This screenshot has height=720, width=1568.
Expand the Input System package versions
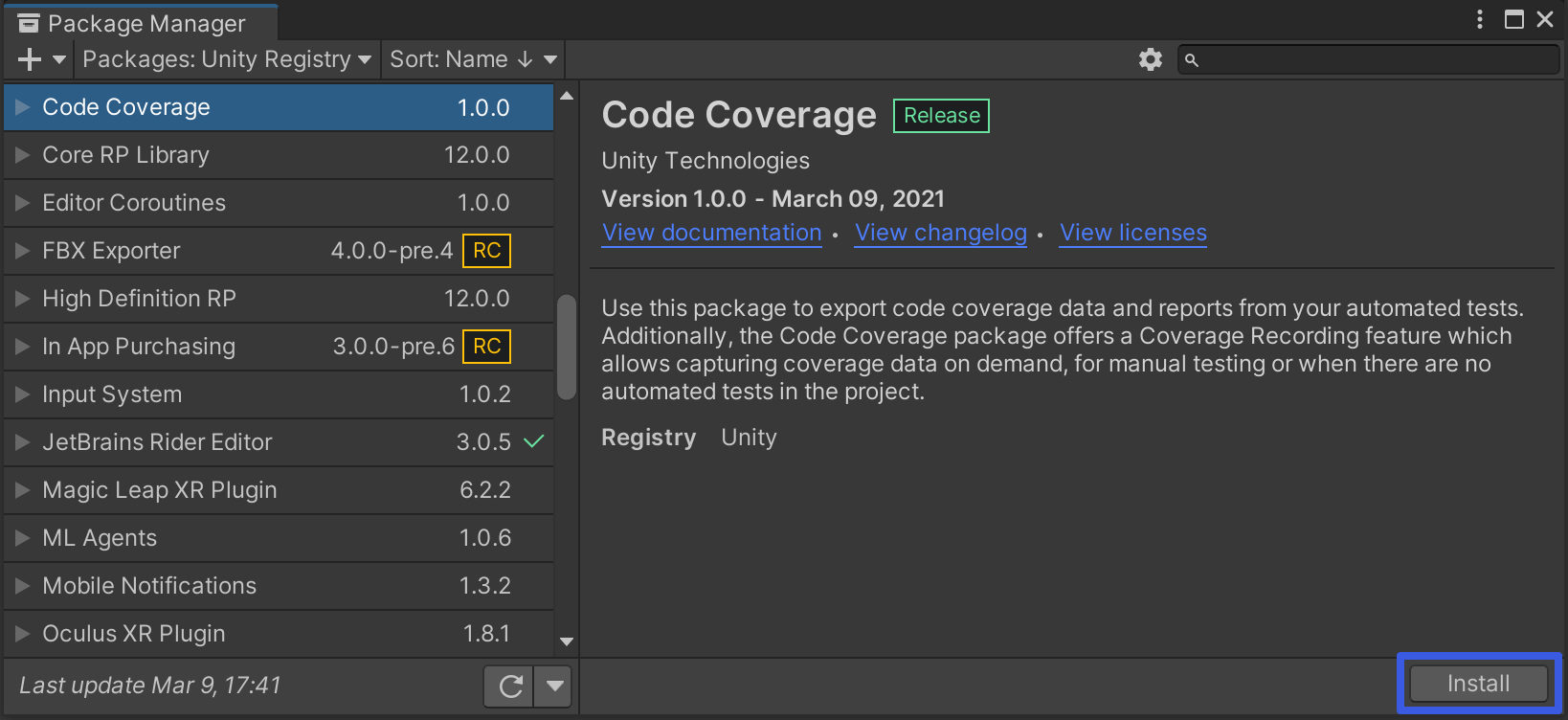tap(23, 394)
